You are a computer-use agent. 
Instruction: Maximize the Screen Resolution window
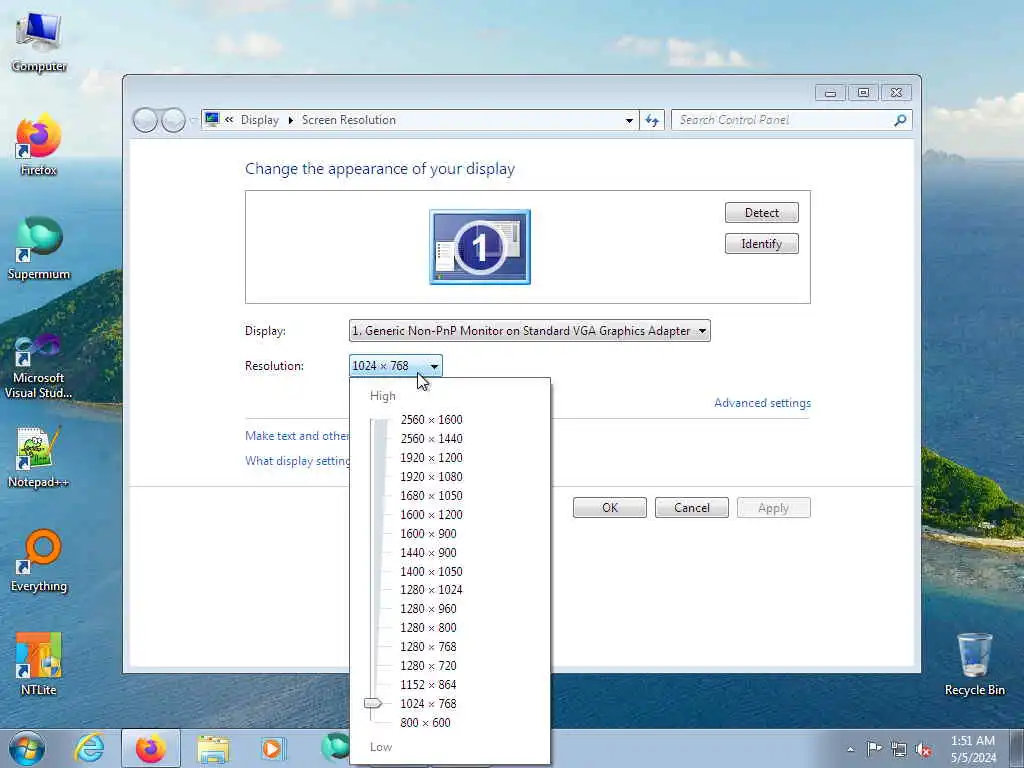tap(863, 93)
